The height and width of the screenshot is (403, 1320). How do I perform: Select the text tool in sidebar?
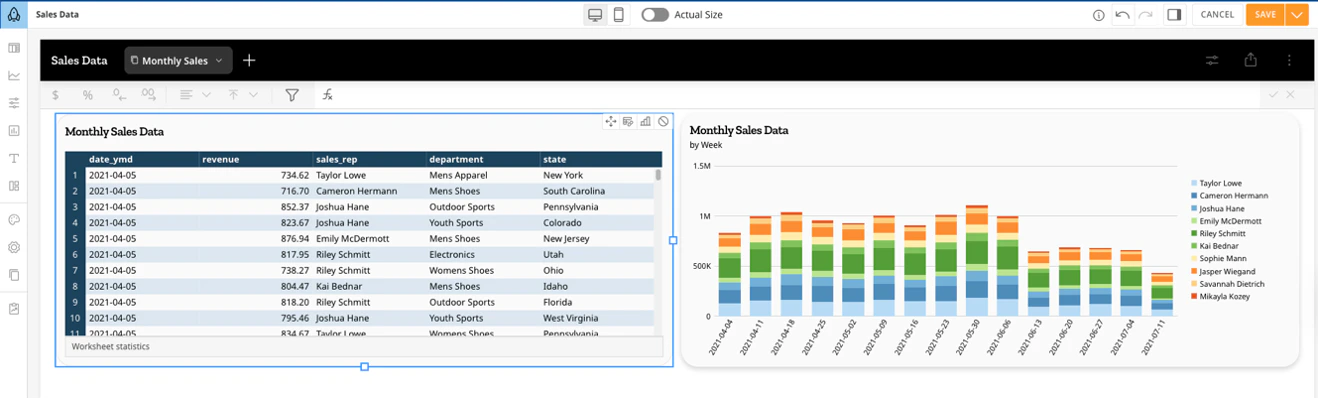pos(14,158)
